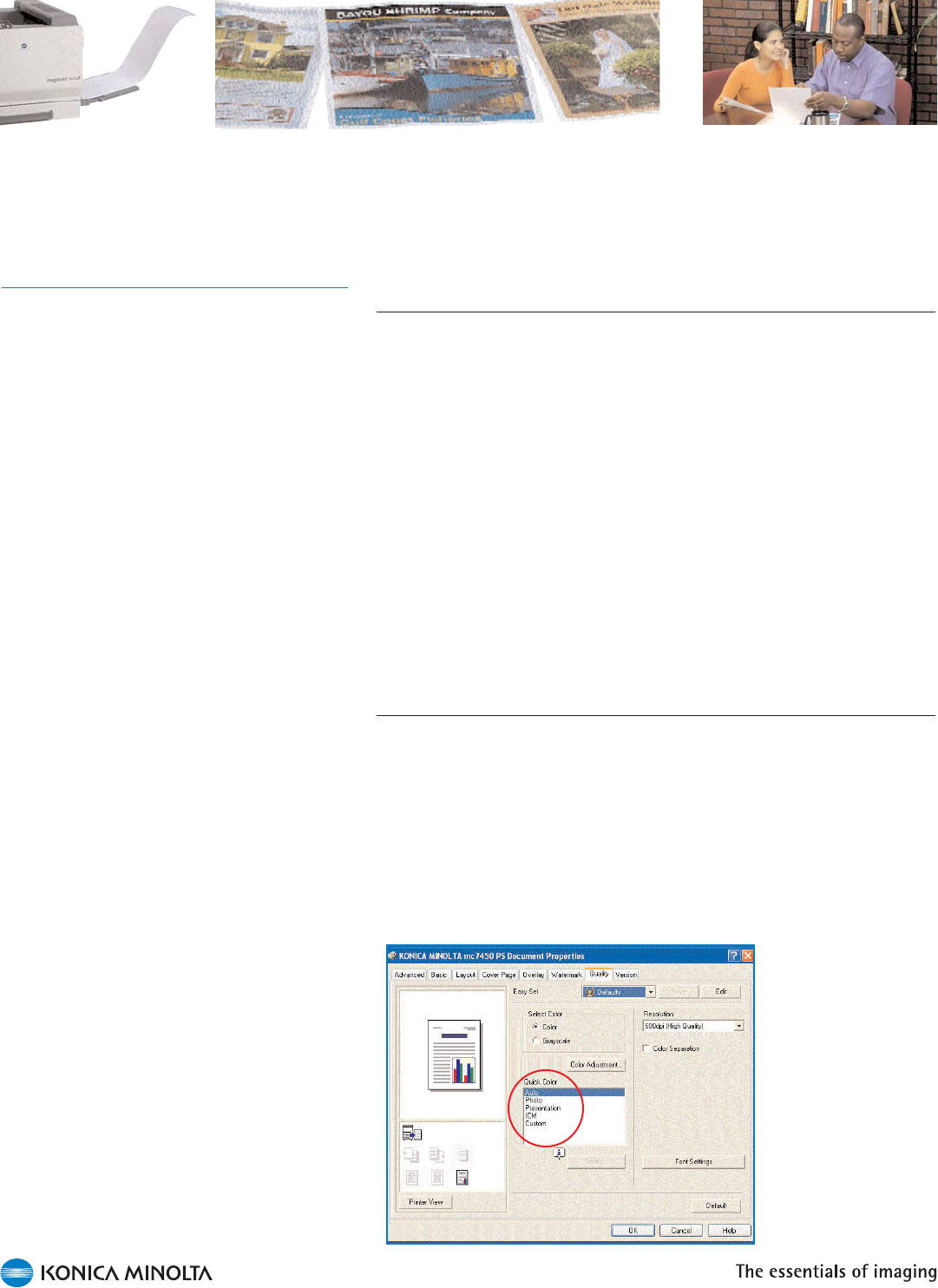Choose ICM in Quick Color list
Viewport: 938px width, 1288px height.
tap(574, 1116)
